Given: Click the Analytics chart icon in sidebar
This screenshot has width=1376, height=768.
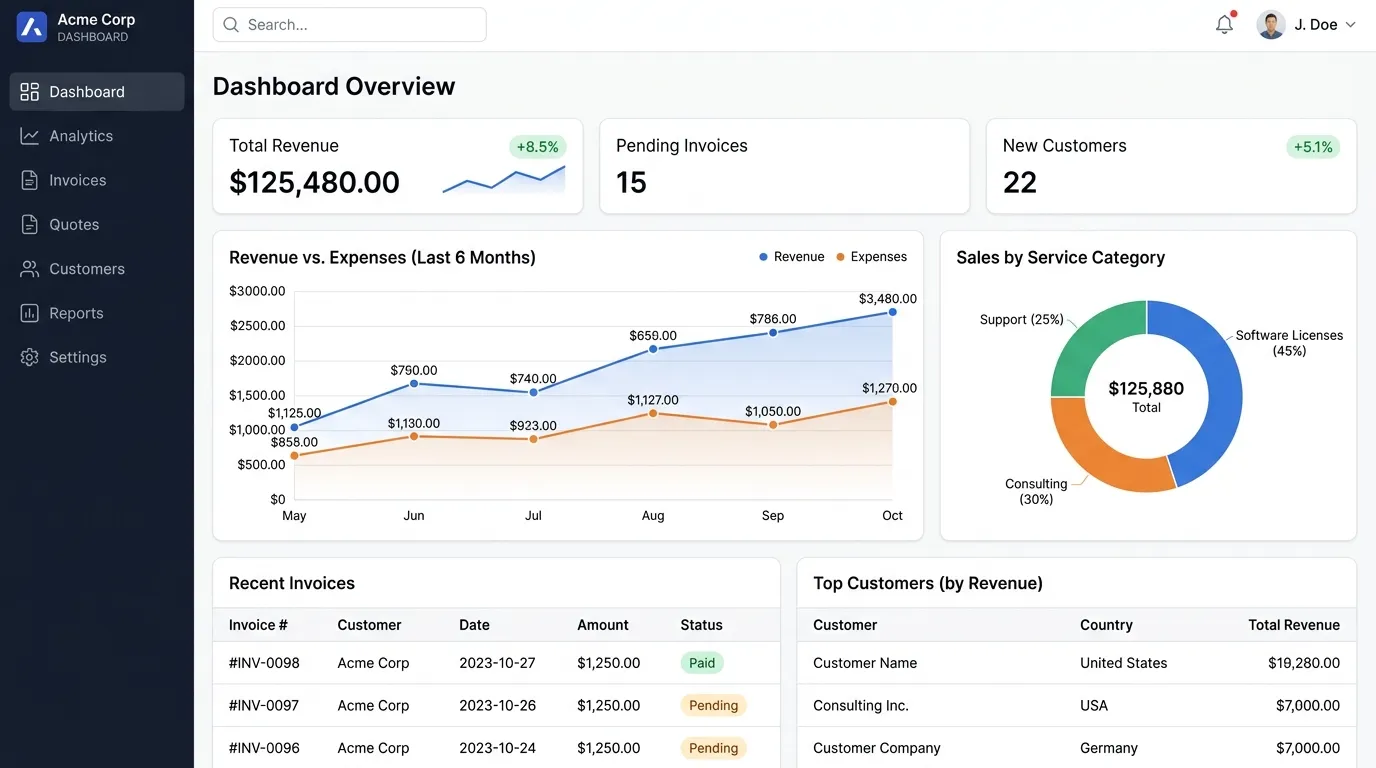Looking at the screenshot, I should pyautogui.click(x=30, y=136).
